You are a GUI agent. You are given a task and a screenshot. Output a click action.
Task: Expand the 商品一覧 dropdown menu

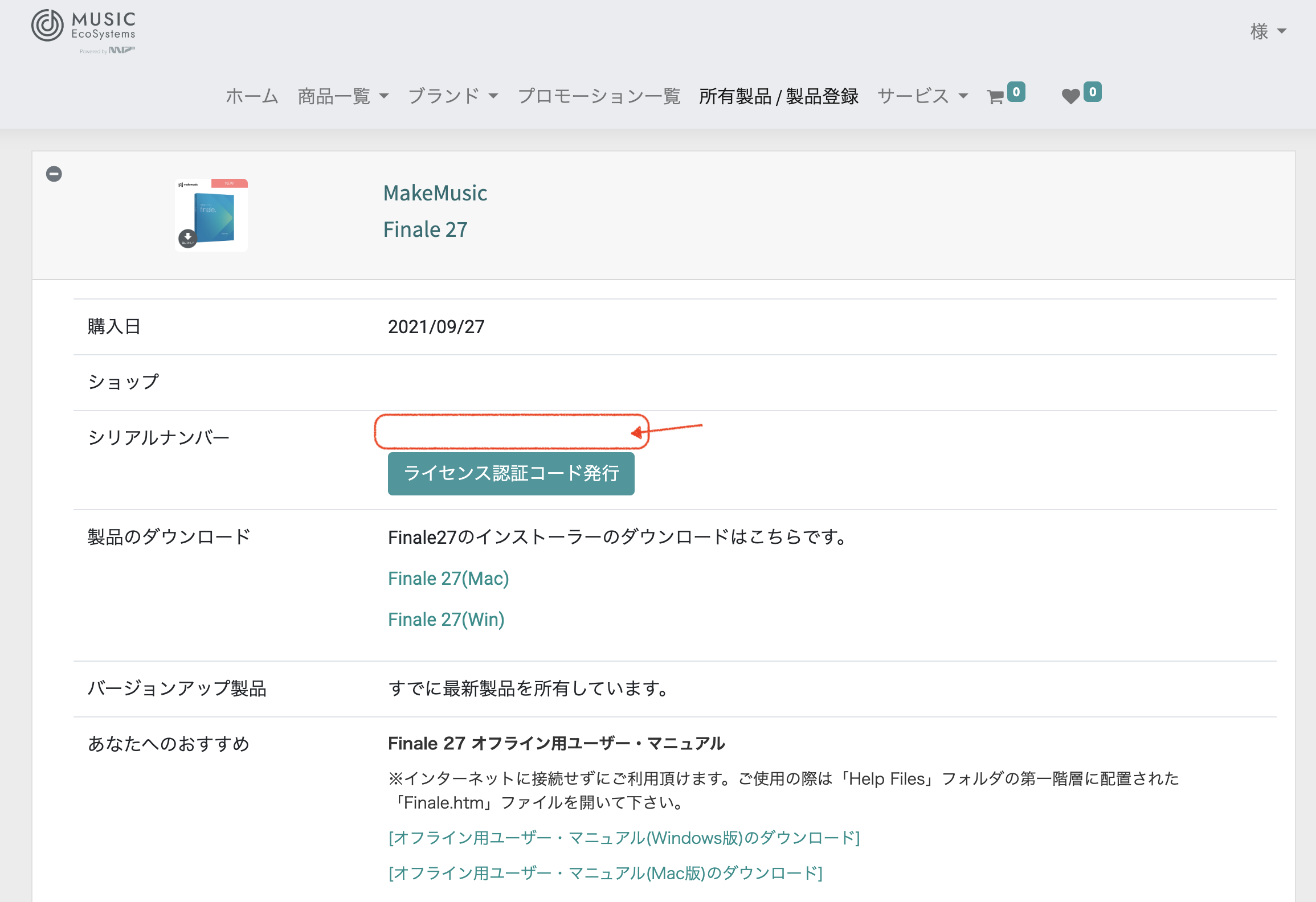343,96
